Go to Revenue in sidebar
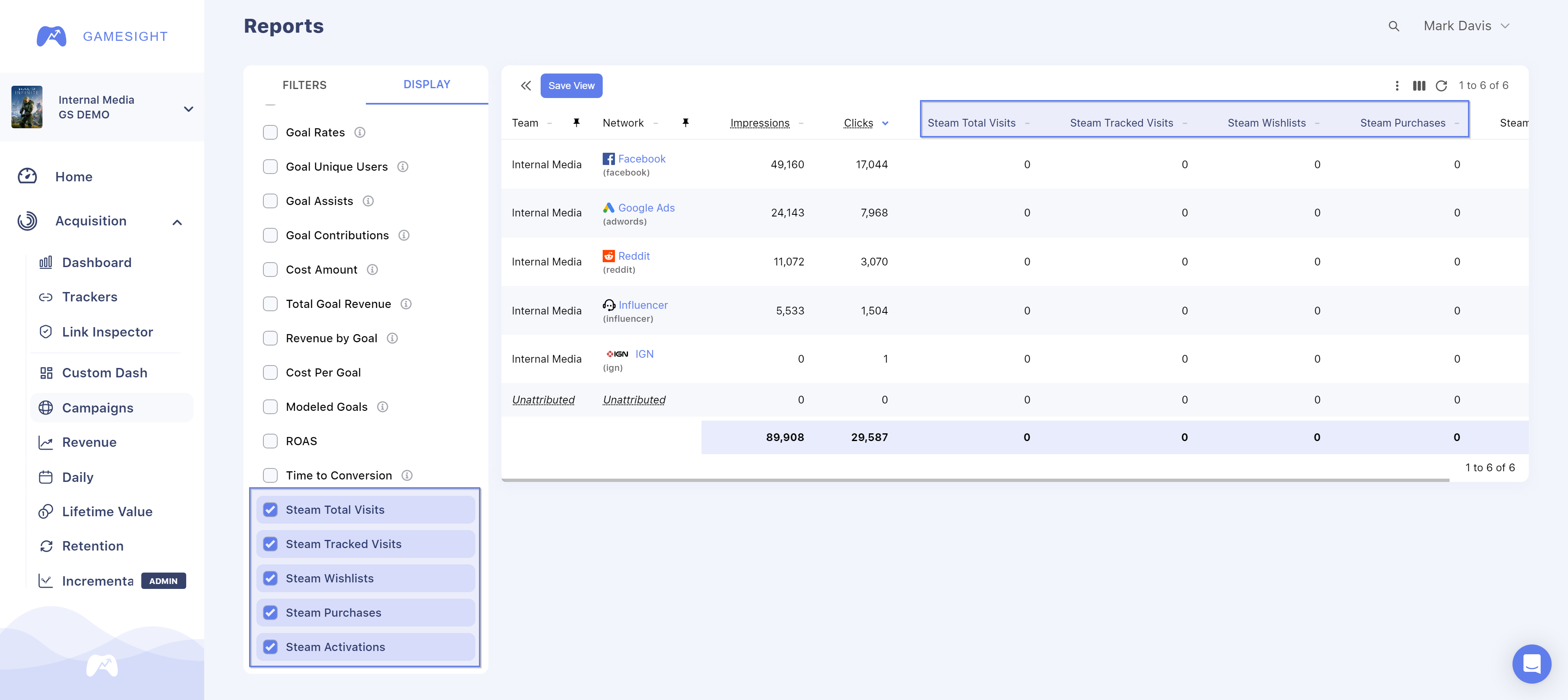Viewport: 1568px width, 700px height. click(x=89, y=443)
